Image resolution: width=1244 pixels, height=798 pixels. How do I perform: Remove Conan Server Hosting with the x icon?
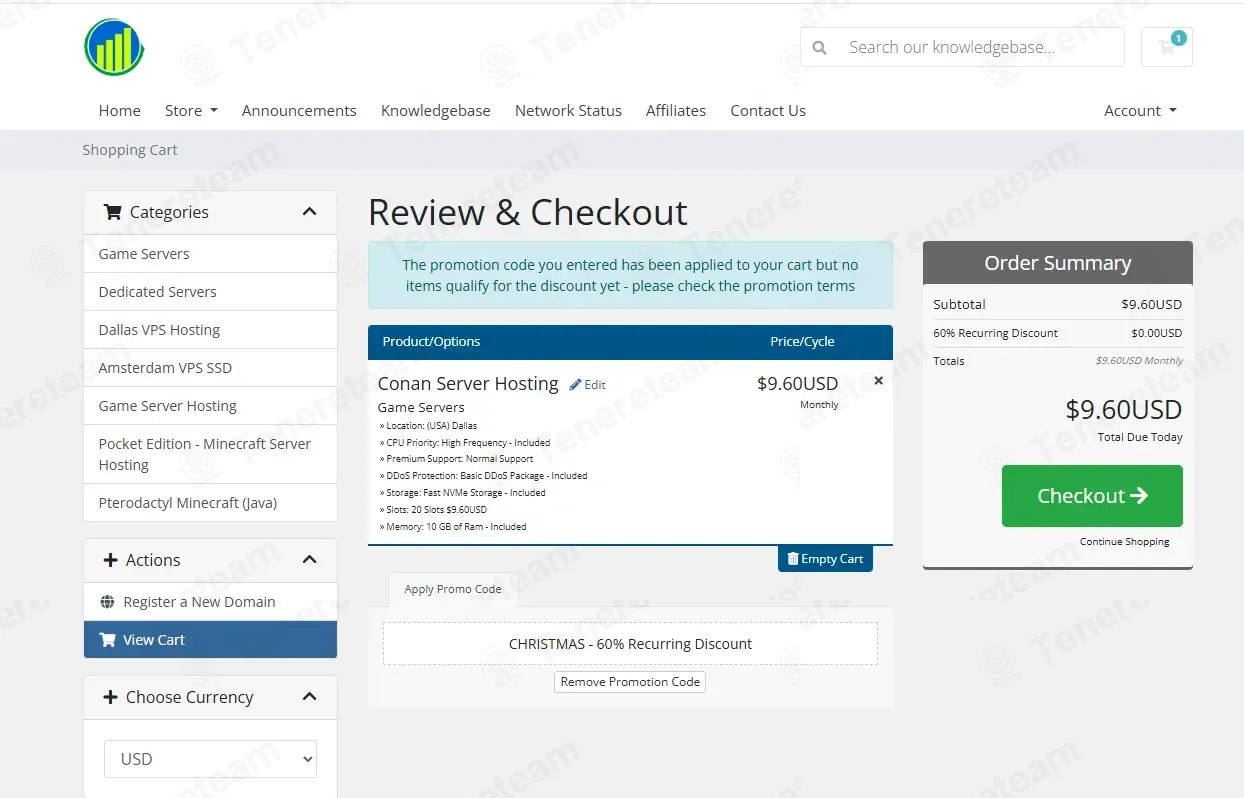878,381
